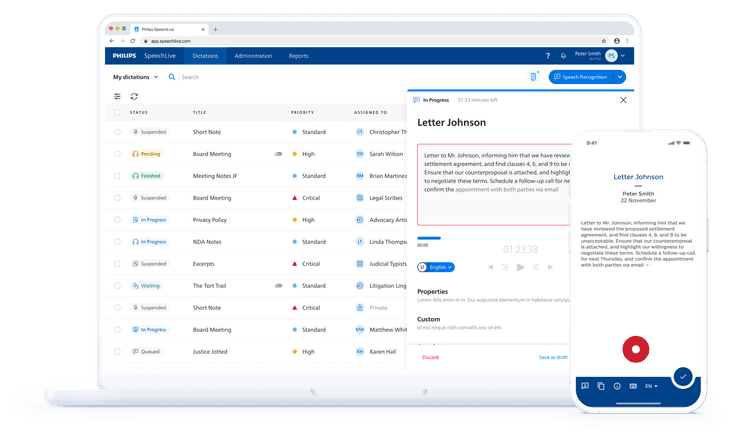
Task: Expand the My dictations dropdown
Action: 135,77
